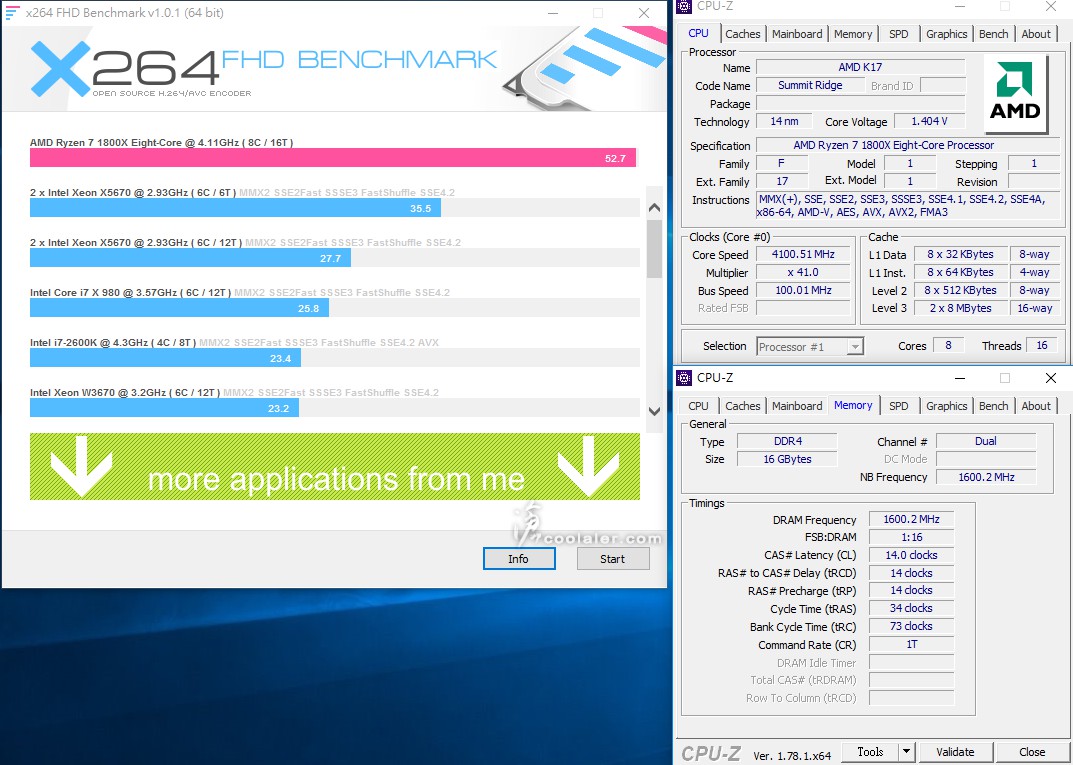Screen dimensions: 1073x765
Task: Click the Core Speed 4100.51 MHz field
Action: [x=803, y=255]
